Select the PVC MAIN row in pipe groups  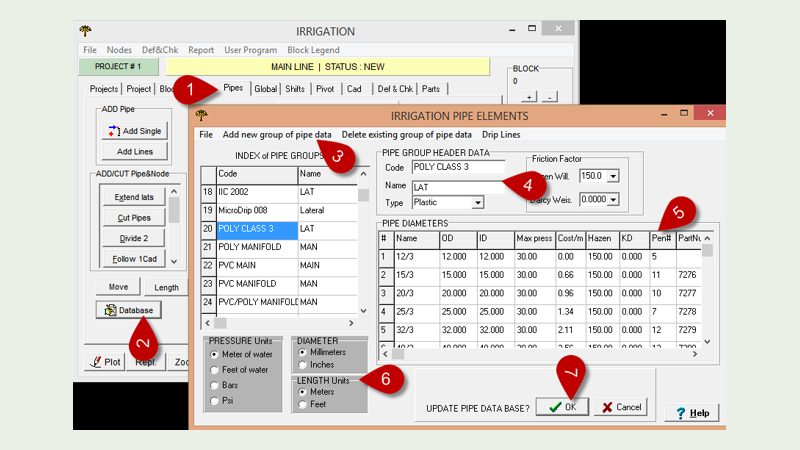click(279, 265)
